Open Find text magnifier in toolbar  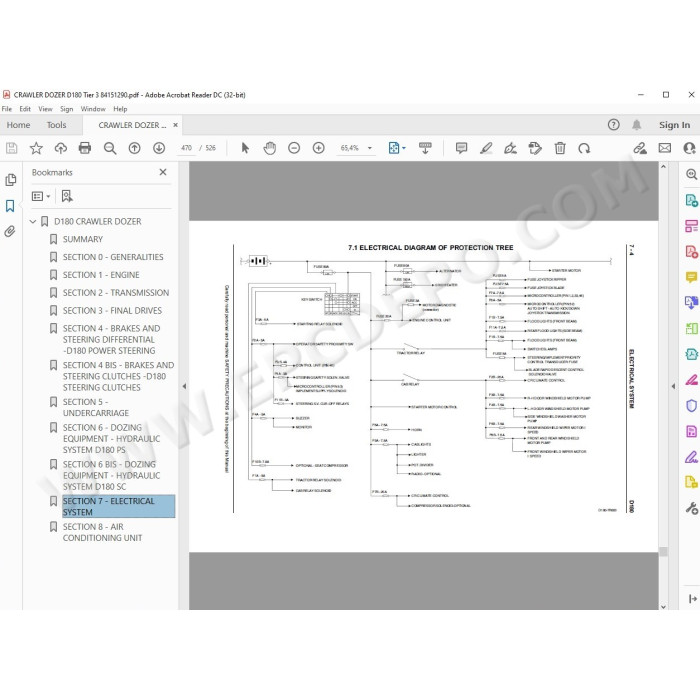tap(110, 148)
